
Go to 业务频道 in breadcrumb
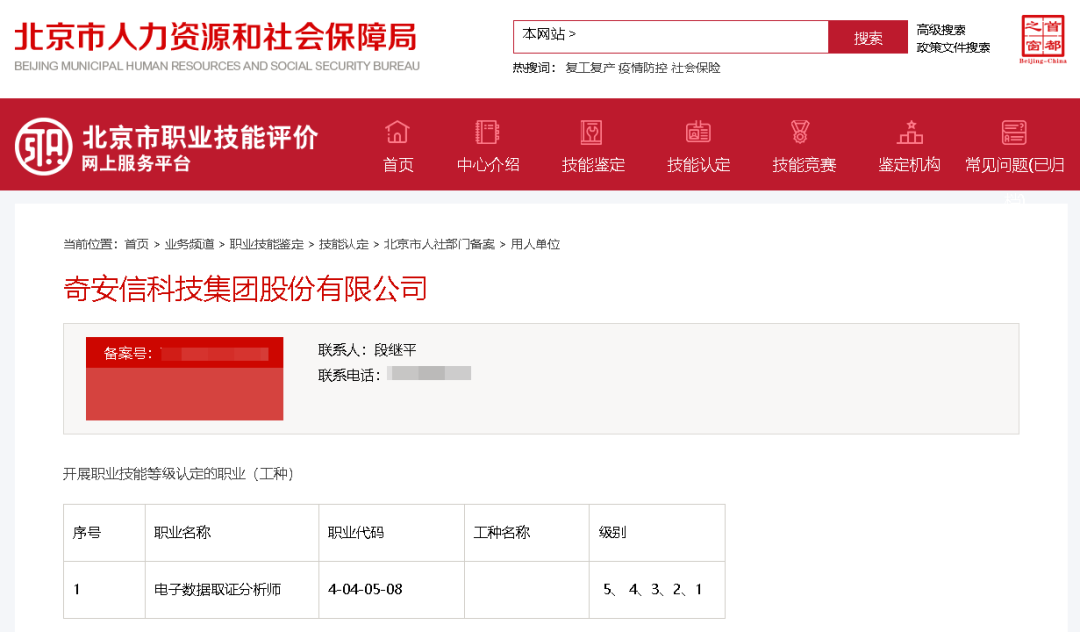[x=189, y=244]
